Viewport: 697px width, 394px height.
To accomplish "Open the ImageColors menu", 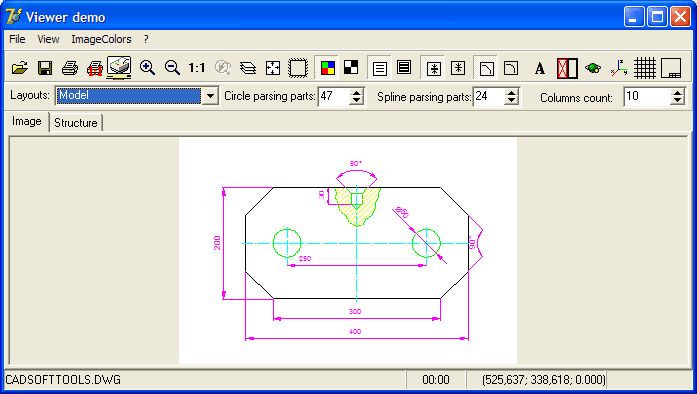I will coord(101,39).
